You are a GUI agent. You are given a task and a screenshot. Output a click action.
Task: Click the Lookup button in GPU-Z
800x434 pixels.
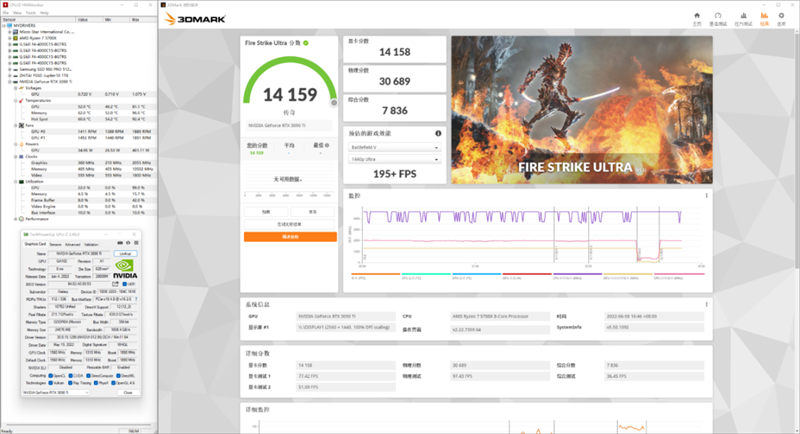tap(126, 254)
